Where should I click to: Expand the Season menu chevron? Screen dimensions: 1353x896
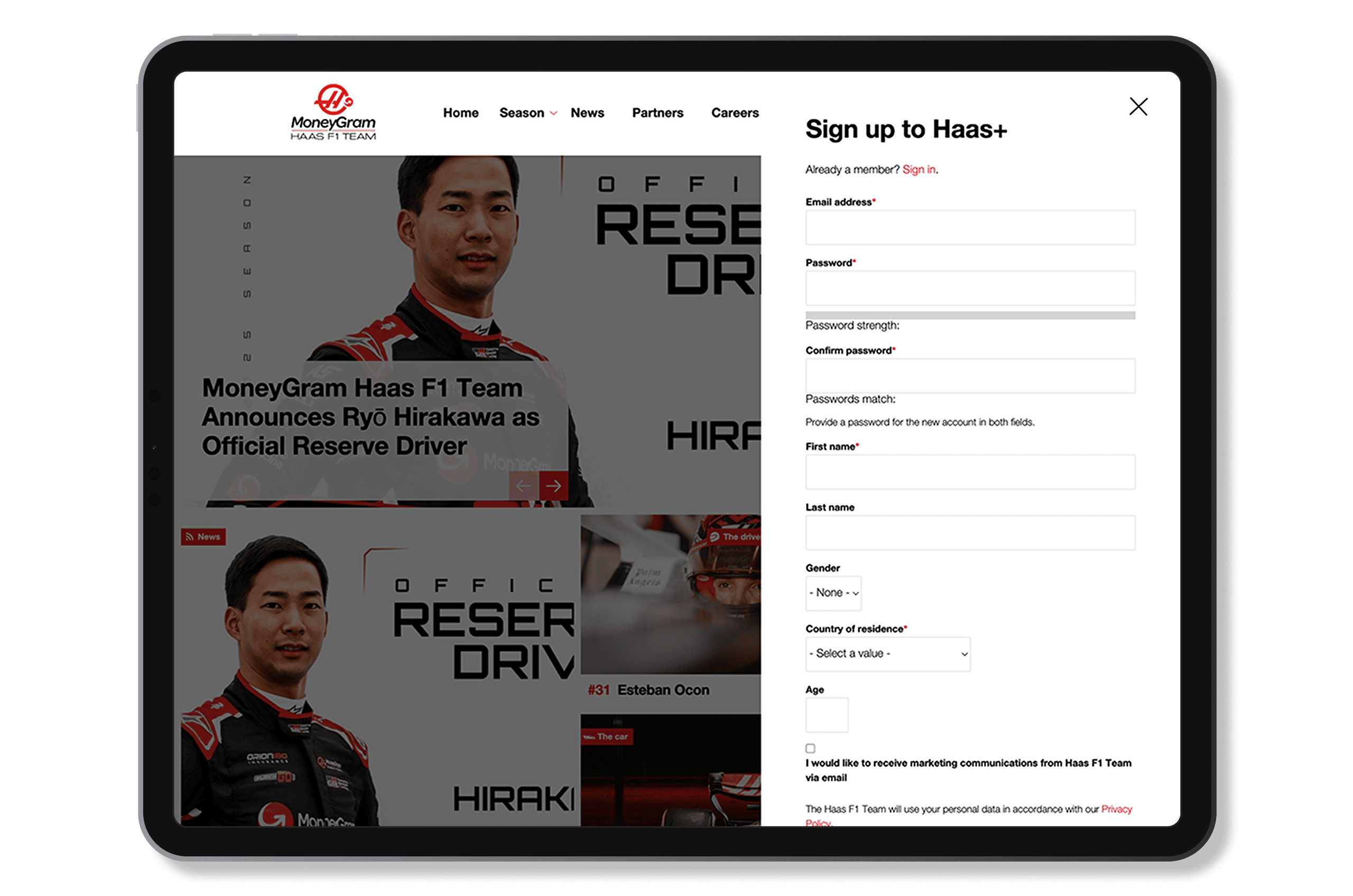553,113
